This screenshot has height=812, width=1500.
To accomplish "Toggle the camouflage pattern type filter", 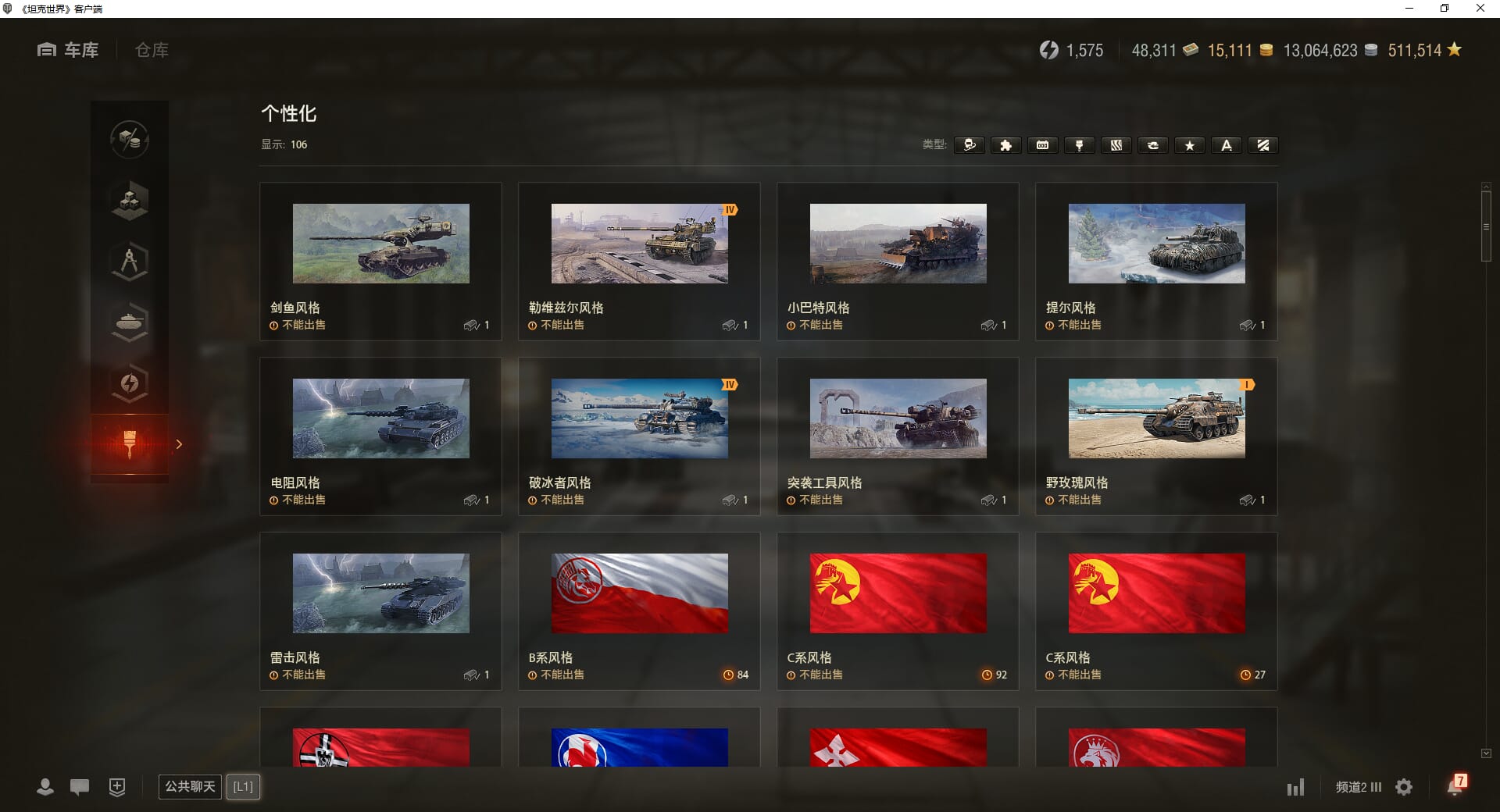I will (x=1116, y=145).
